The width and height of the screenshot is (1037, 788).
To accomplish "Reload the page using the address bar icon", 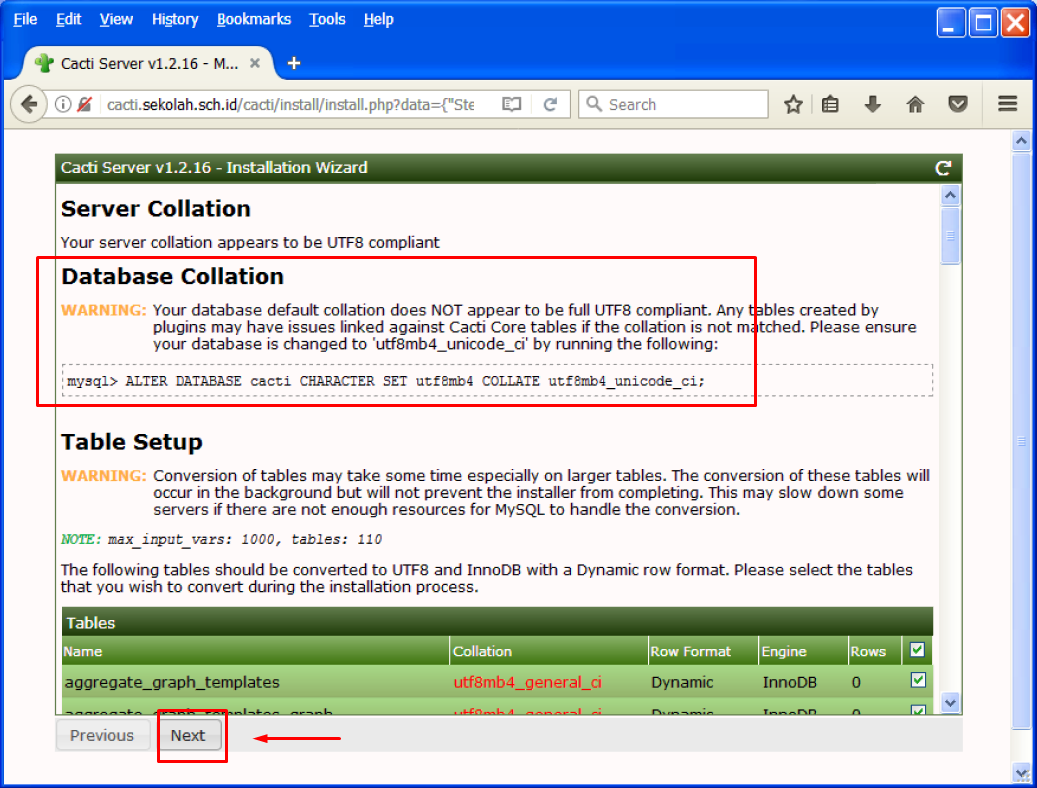I will point(550,104).
